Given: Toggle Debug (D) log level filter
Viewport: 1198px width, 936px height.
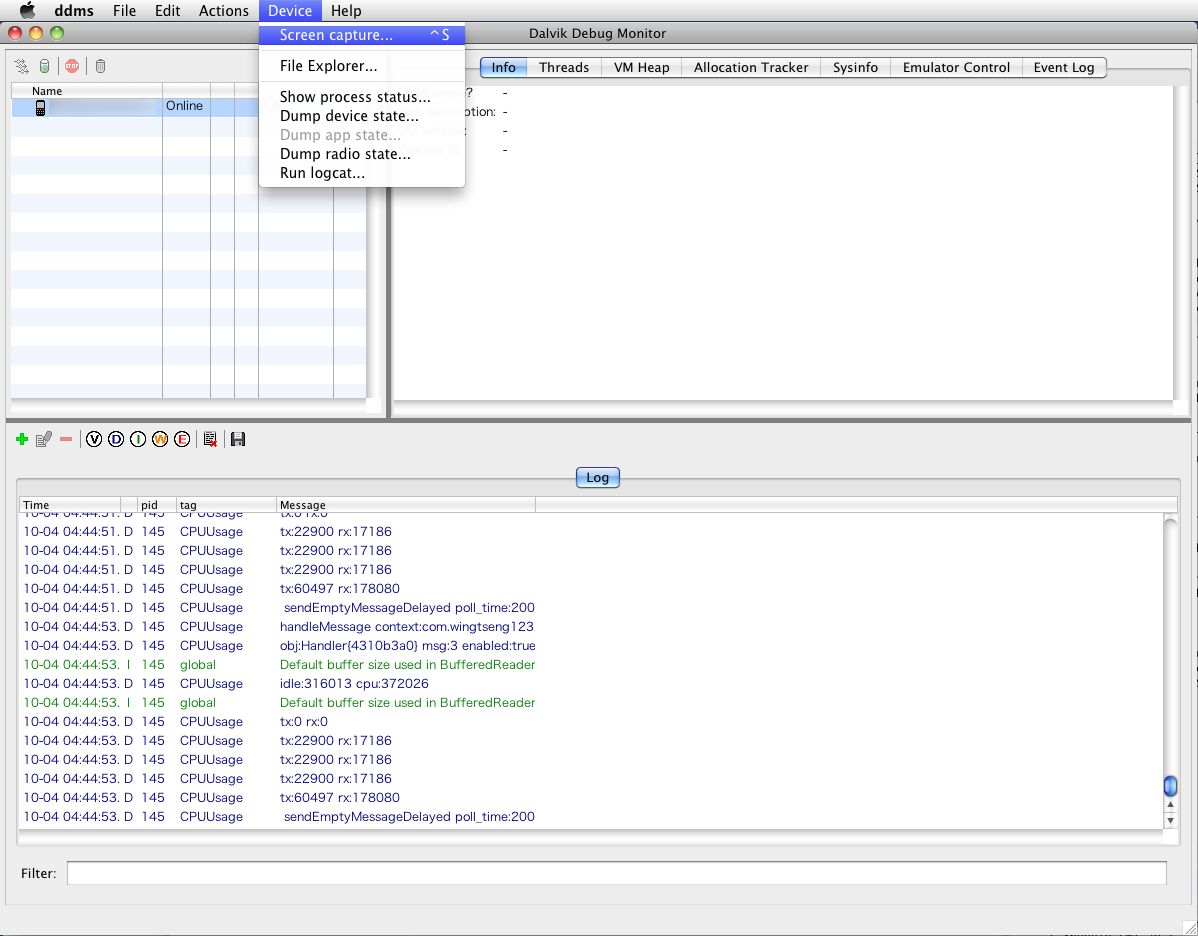Looking at the screenshot, I should [116, 439].
